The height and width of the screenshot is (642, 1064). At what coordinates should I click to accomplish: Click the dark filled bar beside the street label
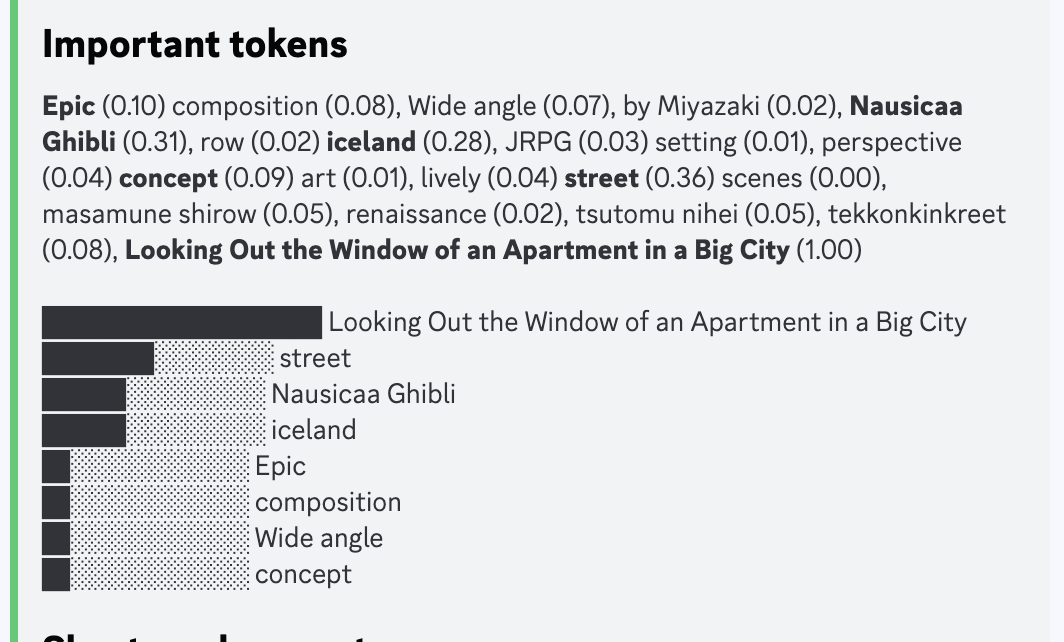(x=98, y=358)
